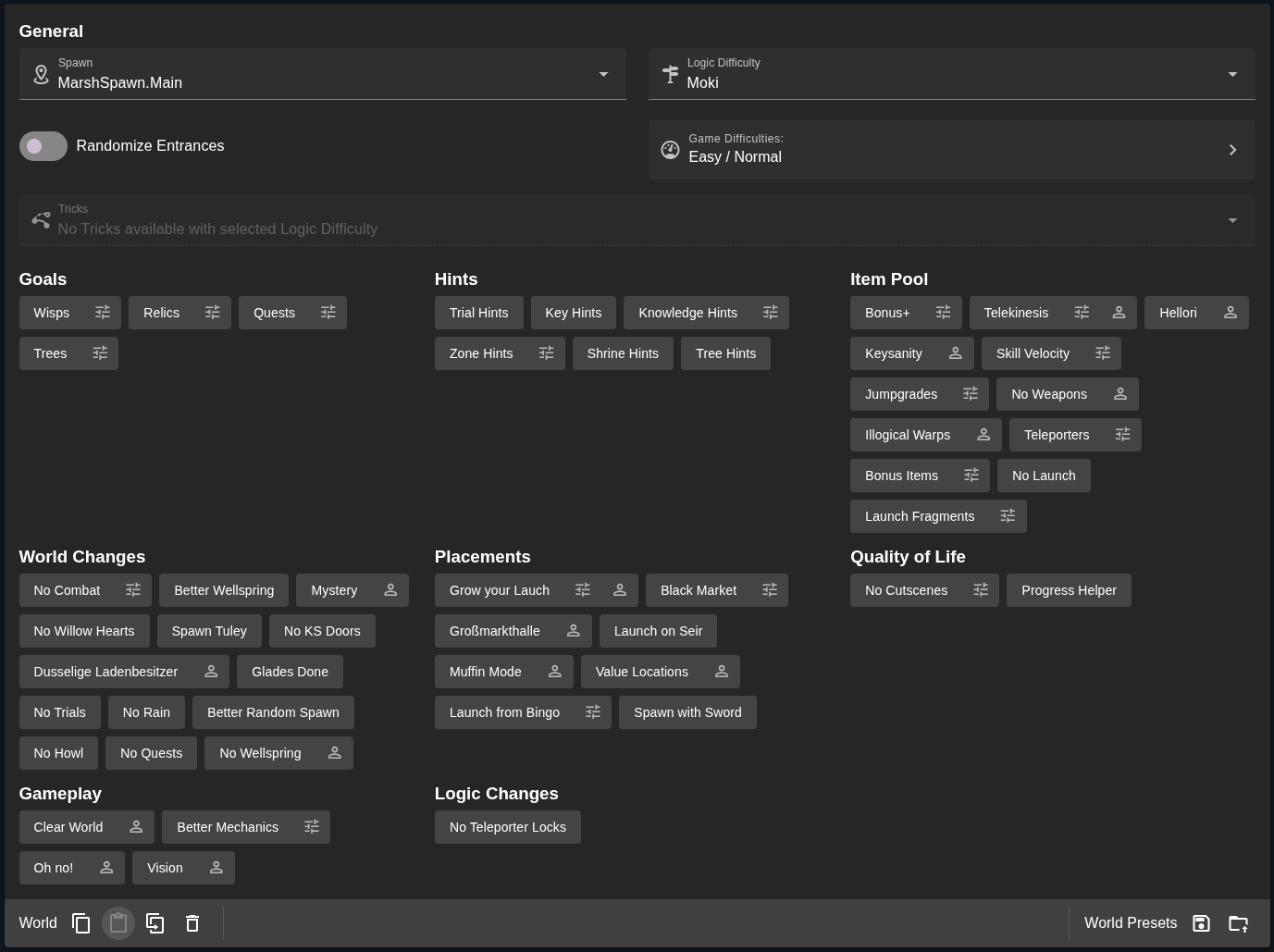Open settings sliders icon on Trees chip
Viewport: 1274px width, 952px height.
100,353
